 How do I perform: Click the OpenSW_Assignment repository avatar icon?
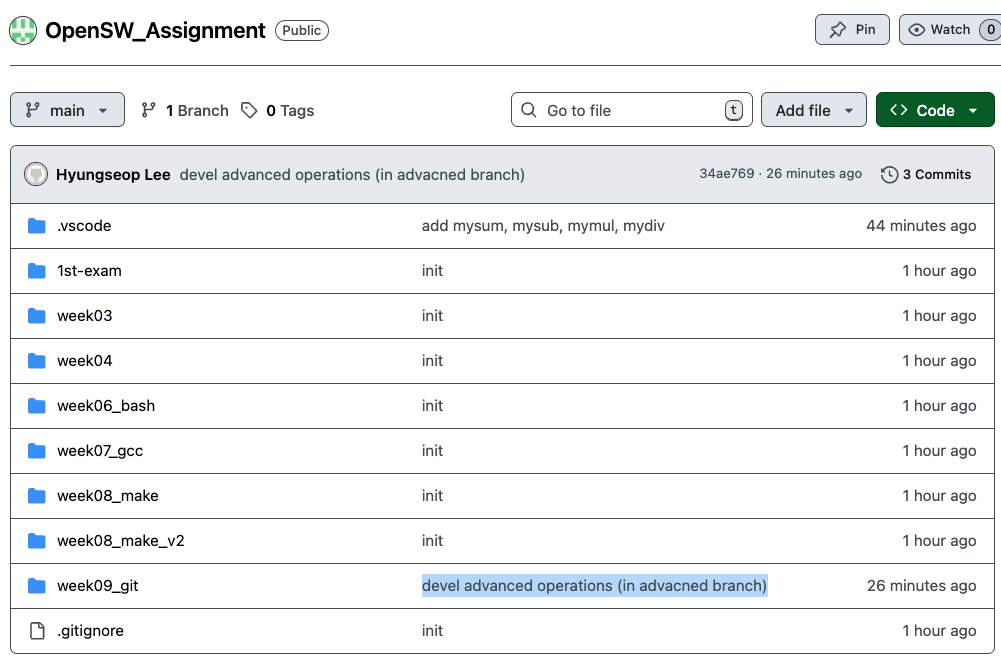pyautogui.click(x=24, y=30)
